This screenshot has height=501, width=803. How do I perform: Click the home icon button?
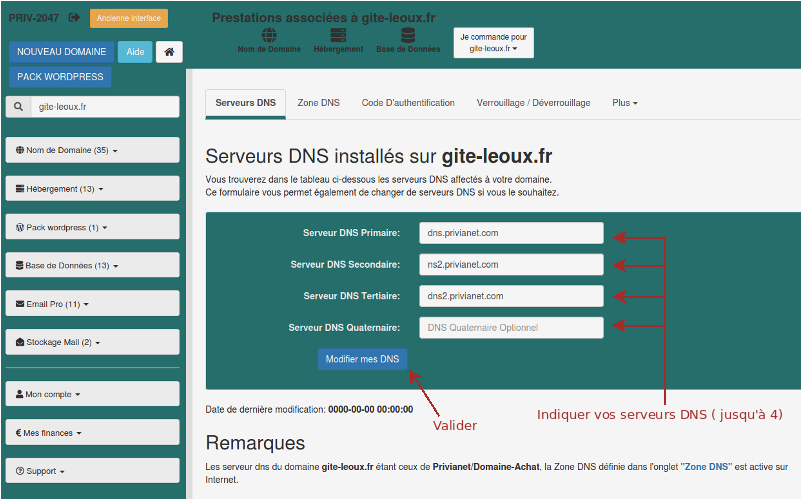pos(169,52)
